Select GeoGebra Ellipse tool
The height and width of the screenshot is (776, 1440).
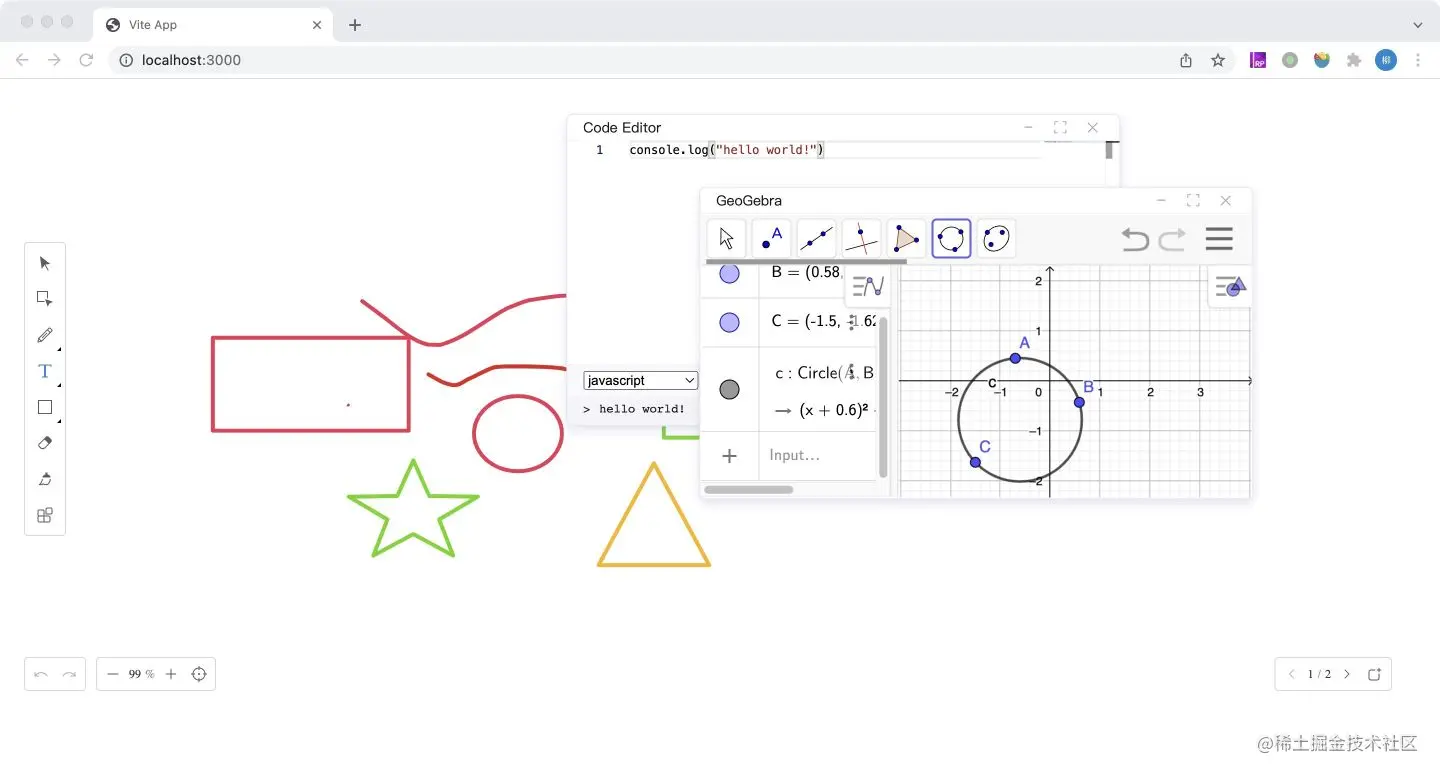[x=996, y=239]
